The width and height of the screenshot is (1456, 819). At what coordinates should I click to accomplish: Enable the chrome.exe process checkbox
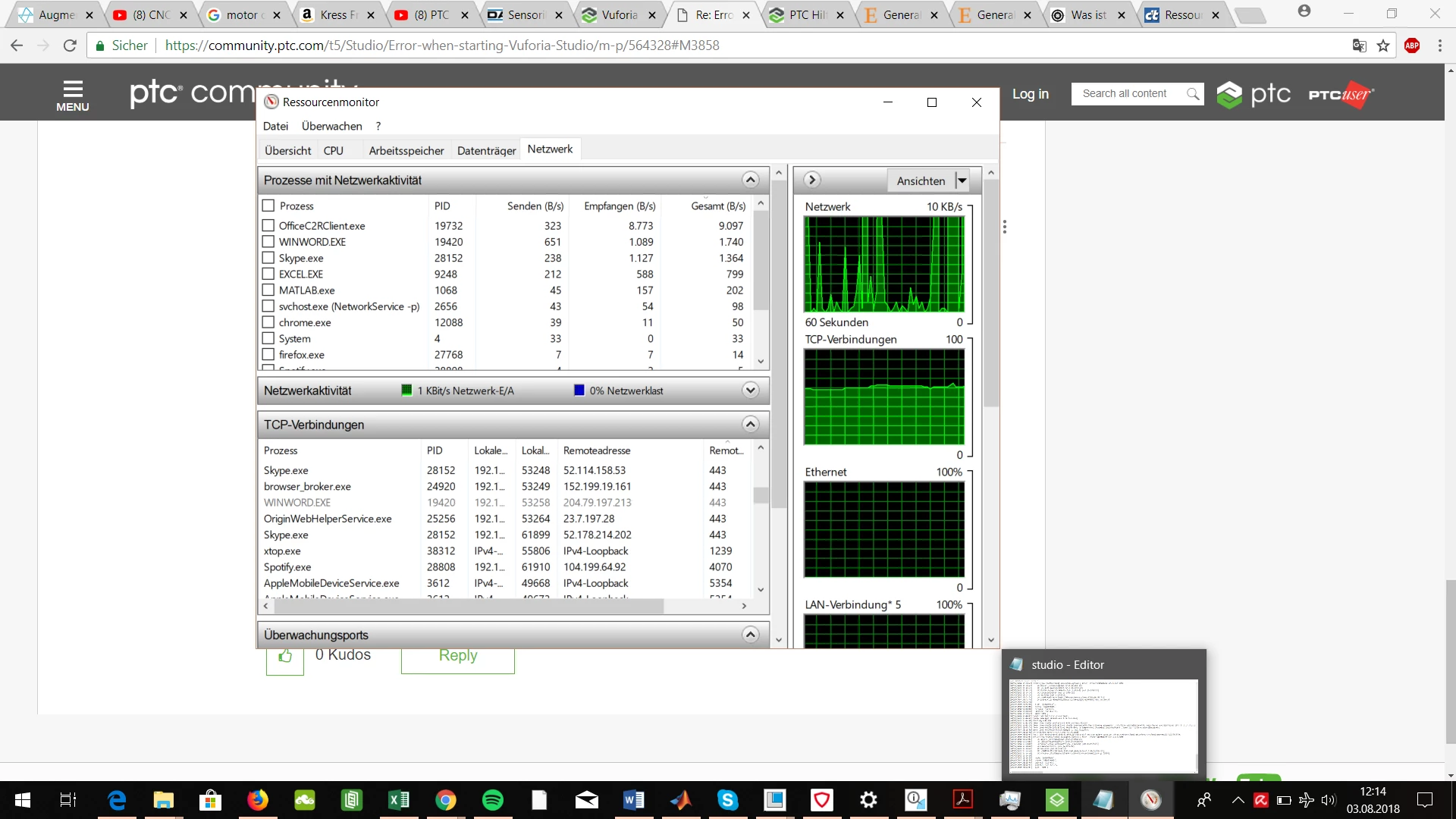point(268,322)
